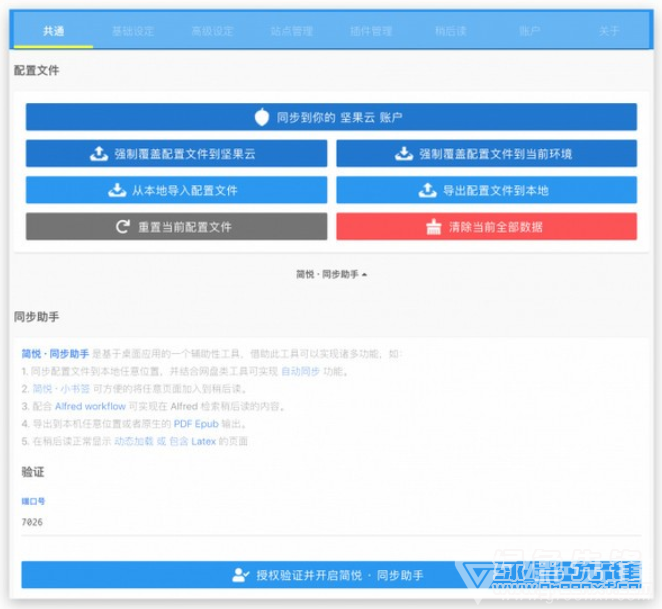Click the 配置文件 heading
662x609 pixels.
37,70
